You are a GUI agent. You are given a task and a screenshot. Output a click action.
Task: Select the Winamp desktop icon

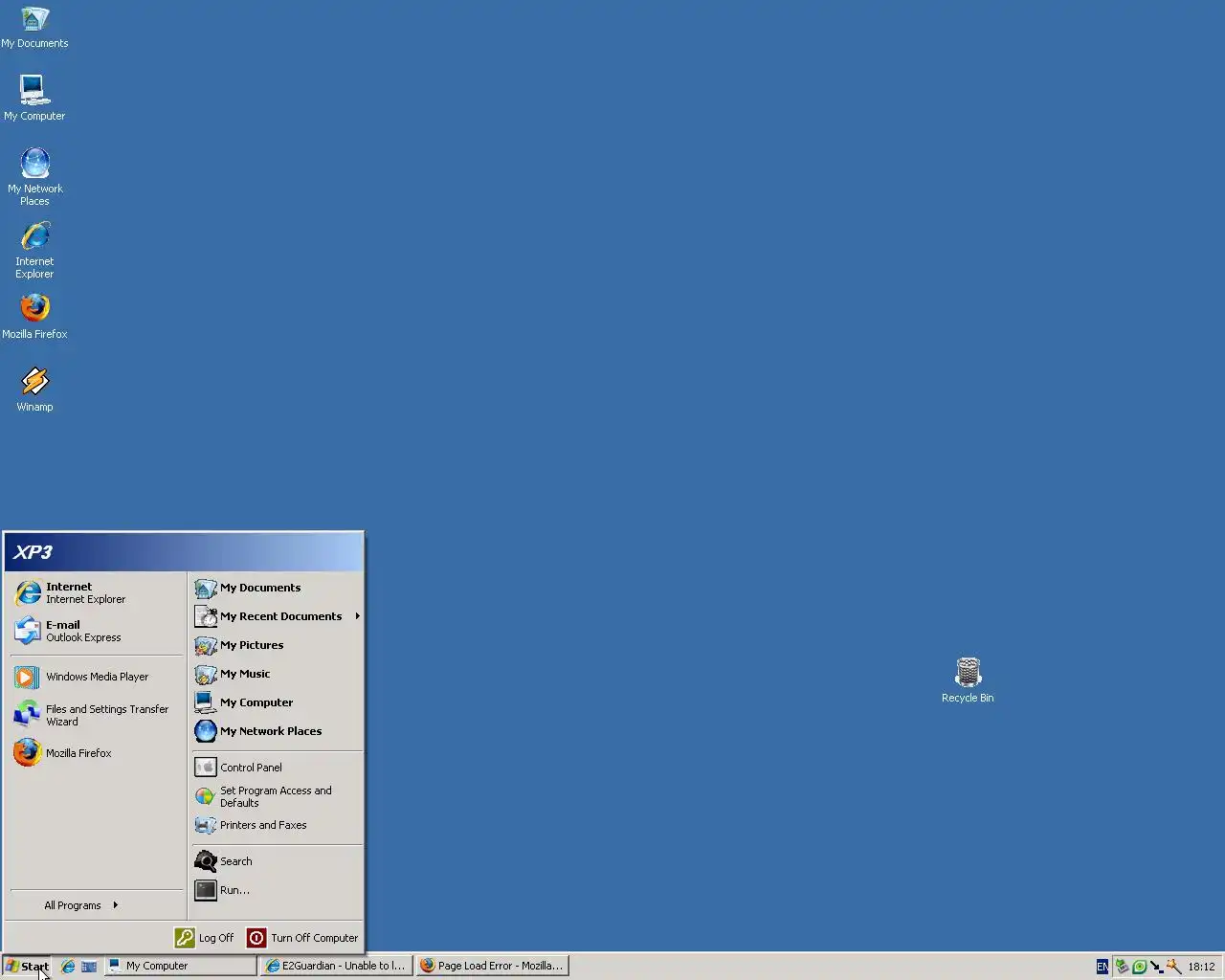34,389
